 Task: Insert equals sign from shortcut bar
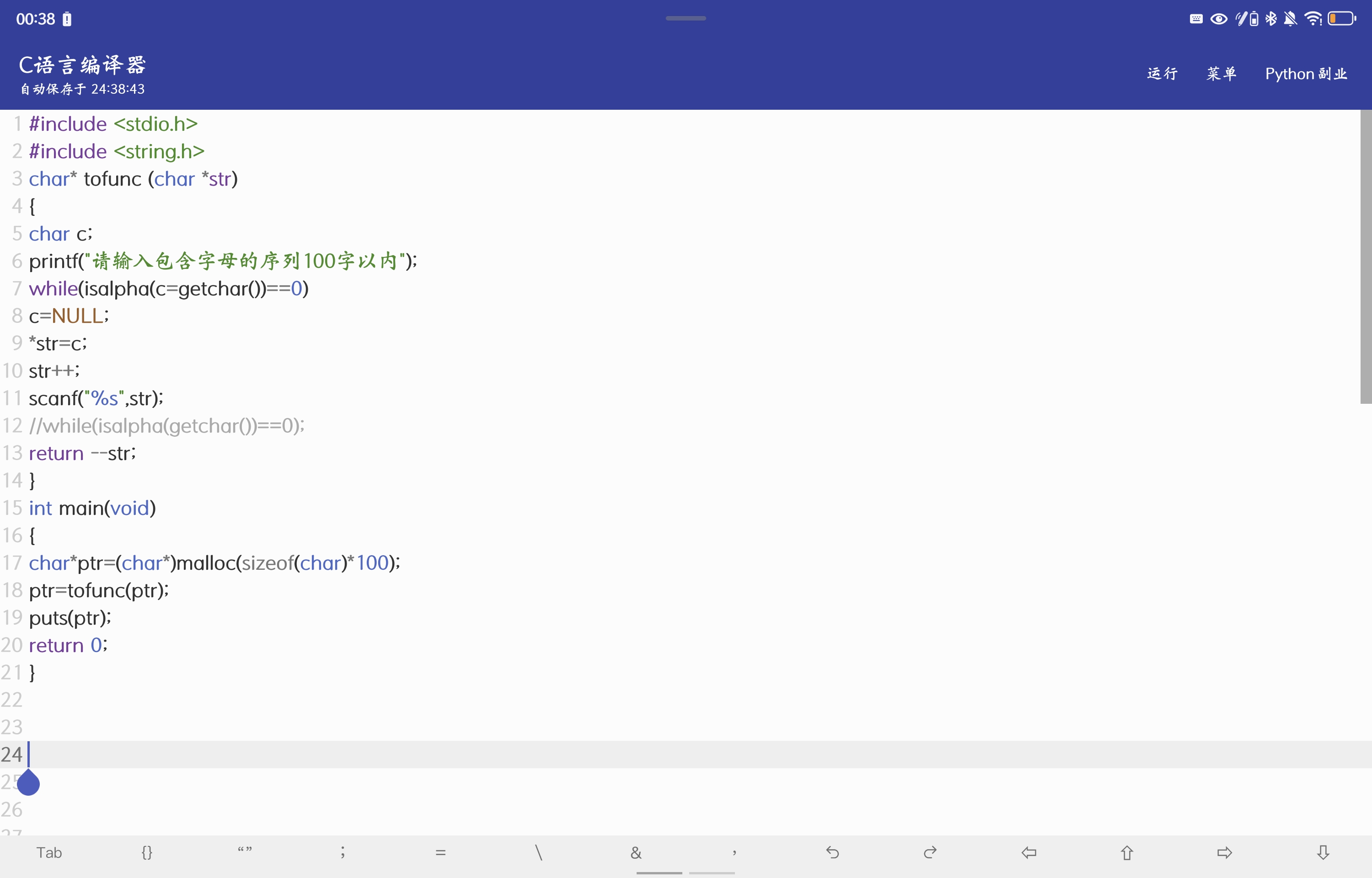440,852
